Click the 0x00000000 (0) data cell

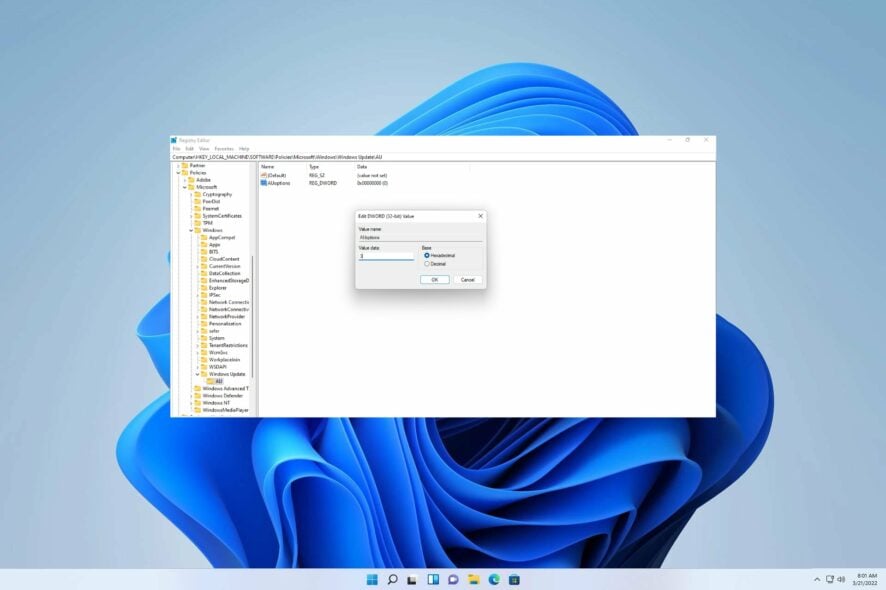point(372,183)
